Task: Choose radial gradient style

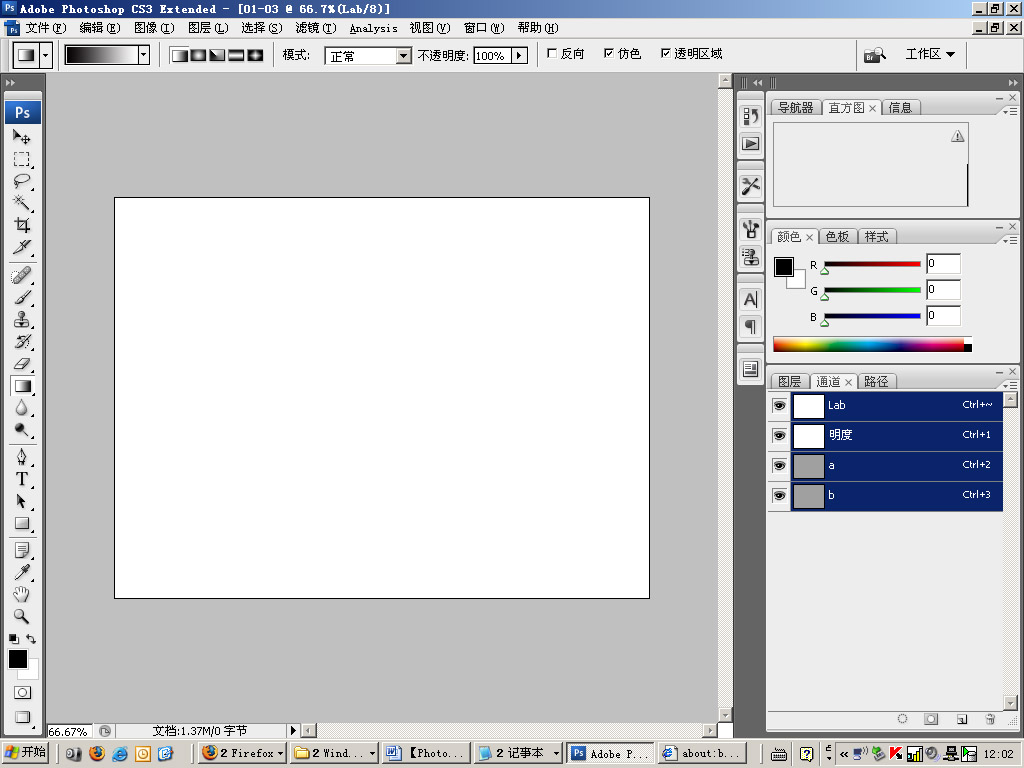Action: [198, 56]
